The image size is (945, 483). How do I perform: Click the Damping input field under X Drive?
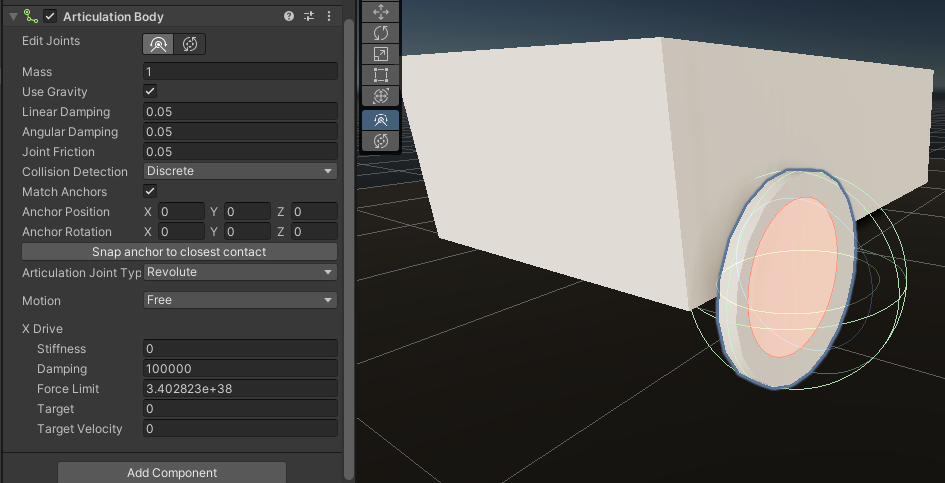(x=240, y=368)
